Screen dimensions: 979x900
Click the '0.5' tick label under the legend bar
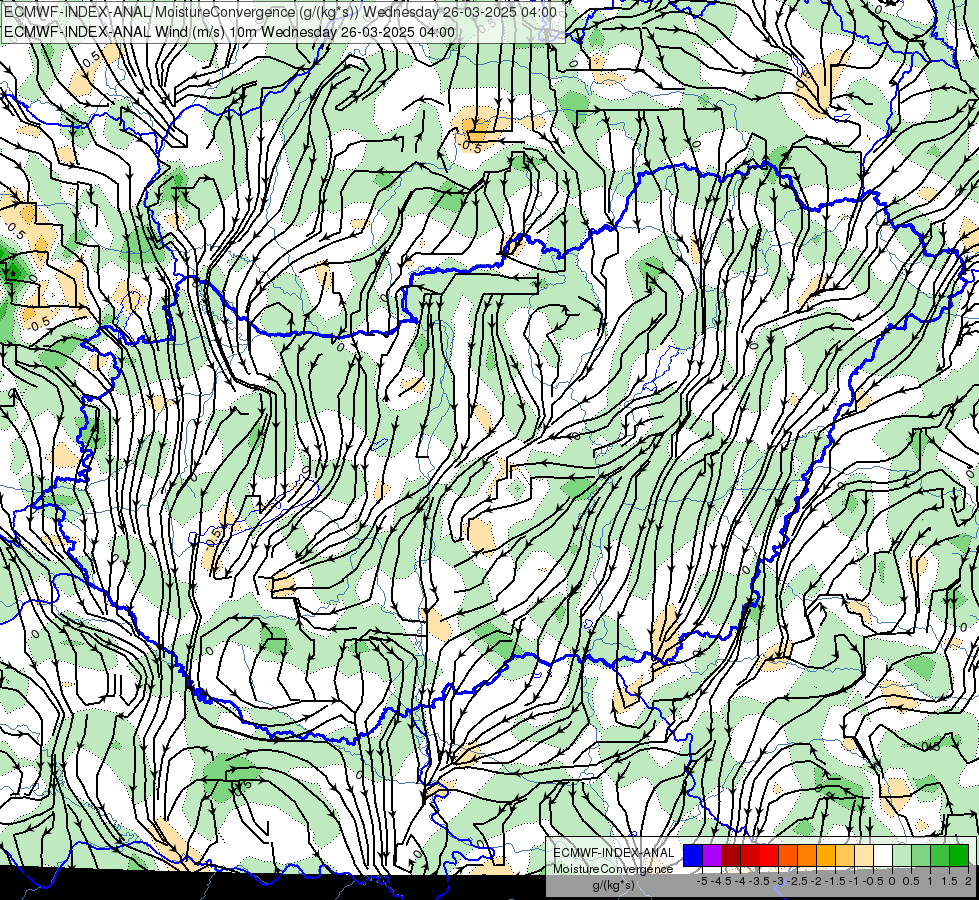(x=911, y=881)
